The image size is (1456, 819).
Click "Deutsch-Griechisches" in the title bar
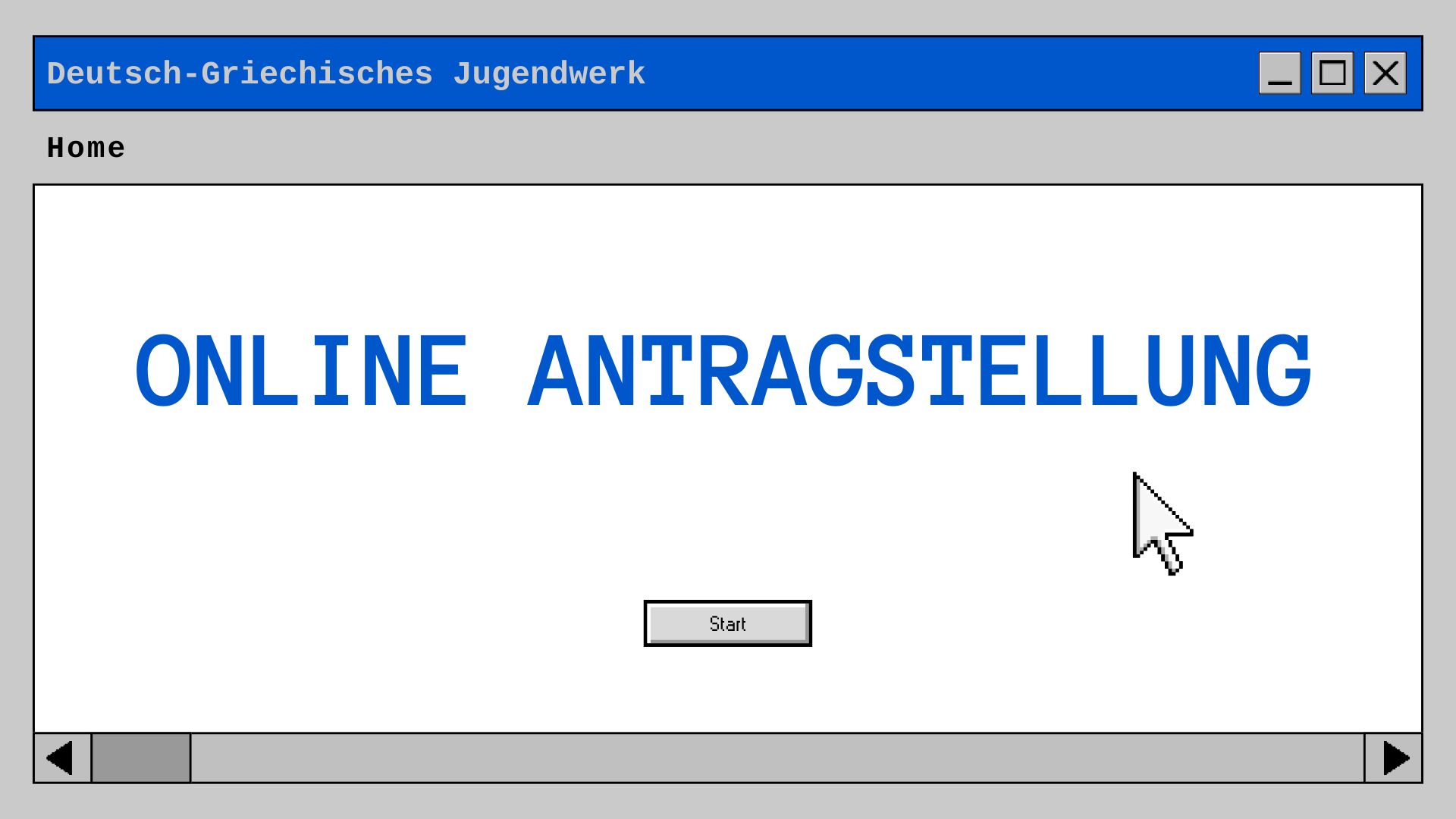[240, 74]
